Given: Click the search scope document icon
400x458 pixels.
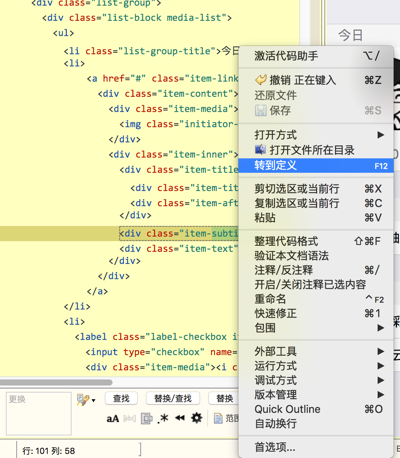Looking at the screenshot, I should 218,418.
